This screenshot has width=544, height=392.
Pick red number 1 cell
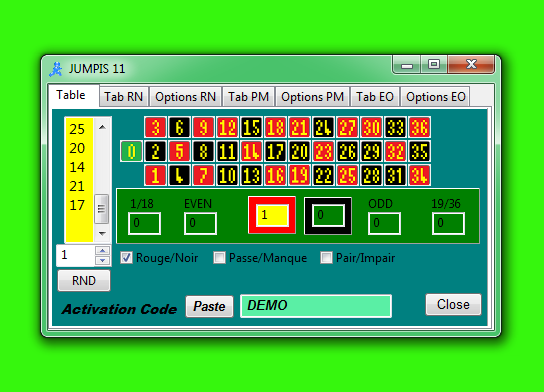tap(155, 175)
